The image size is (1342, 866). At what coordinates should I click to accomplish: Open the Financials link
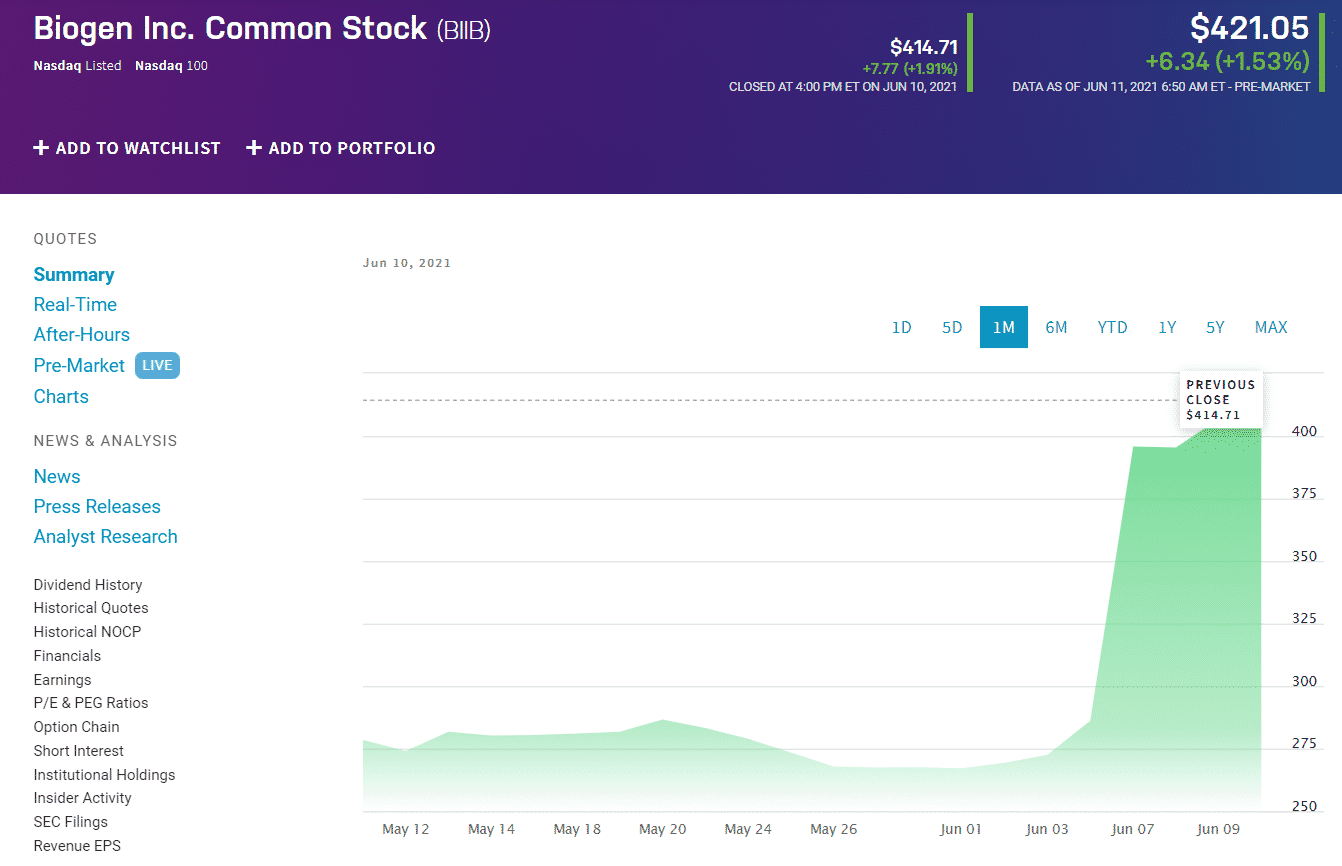(x=67, y=656)
